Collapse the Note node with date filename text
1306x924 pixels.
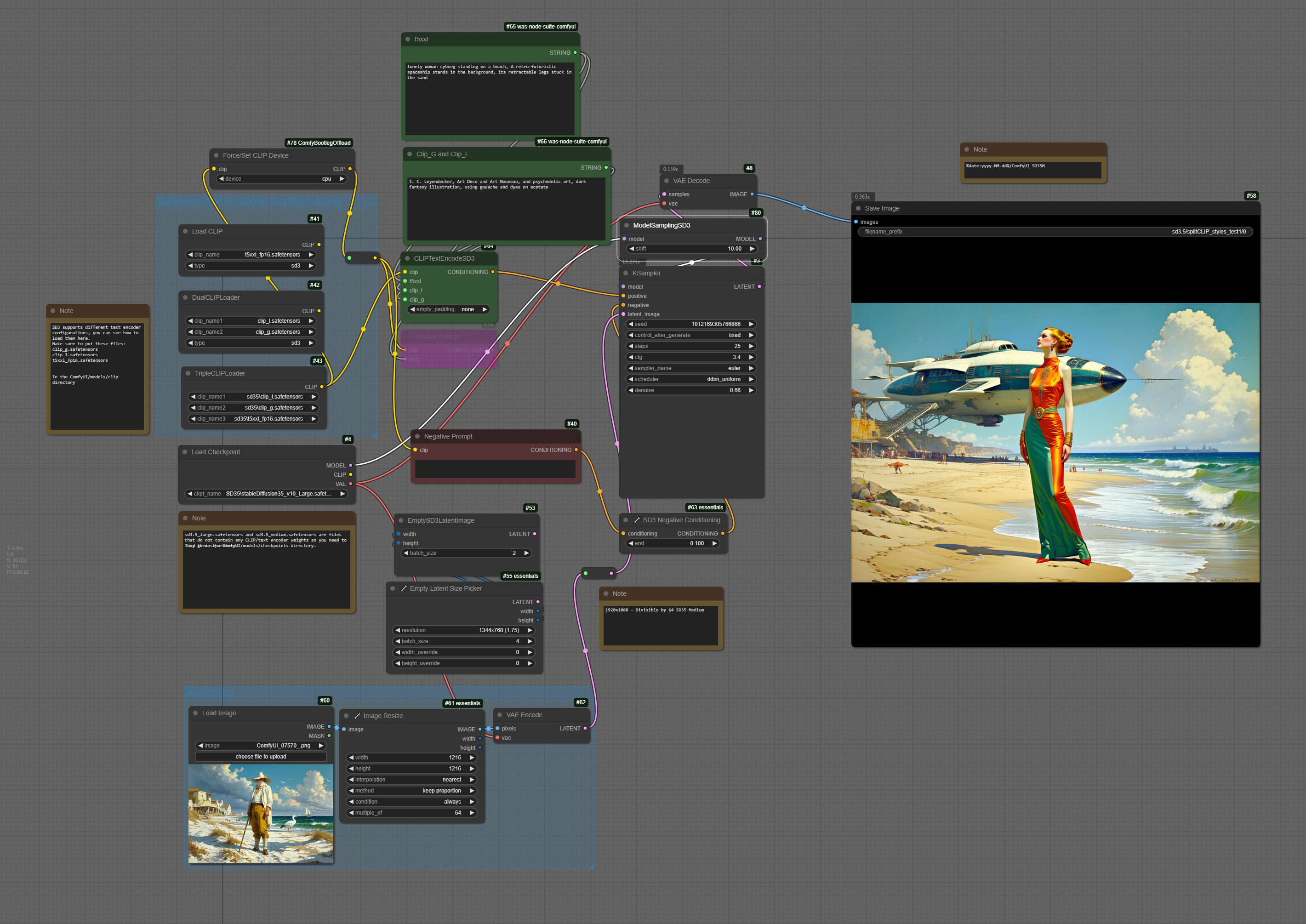967,150
